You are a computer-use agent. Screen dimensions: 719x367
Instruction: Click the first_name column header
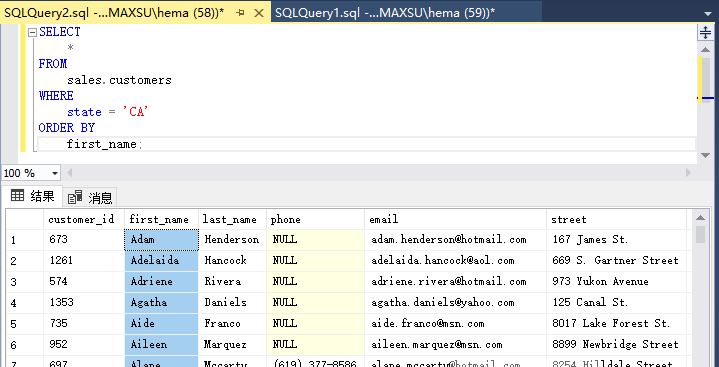click(161, 219)
